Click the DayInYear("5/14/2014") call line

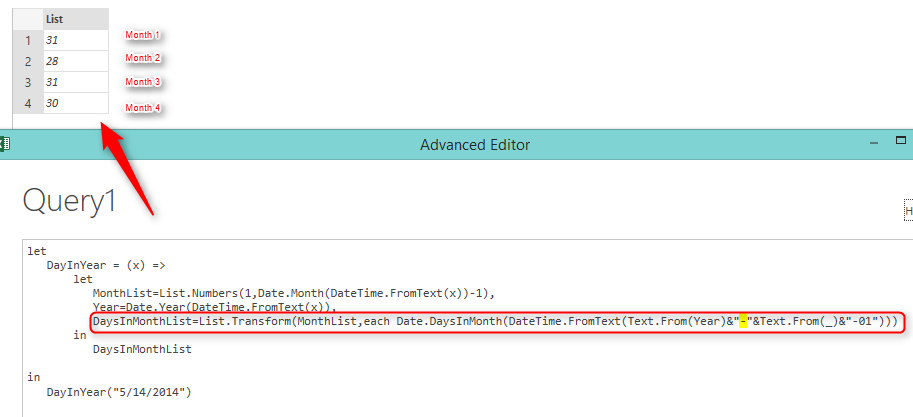(x=119, y=393)
